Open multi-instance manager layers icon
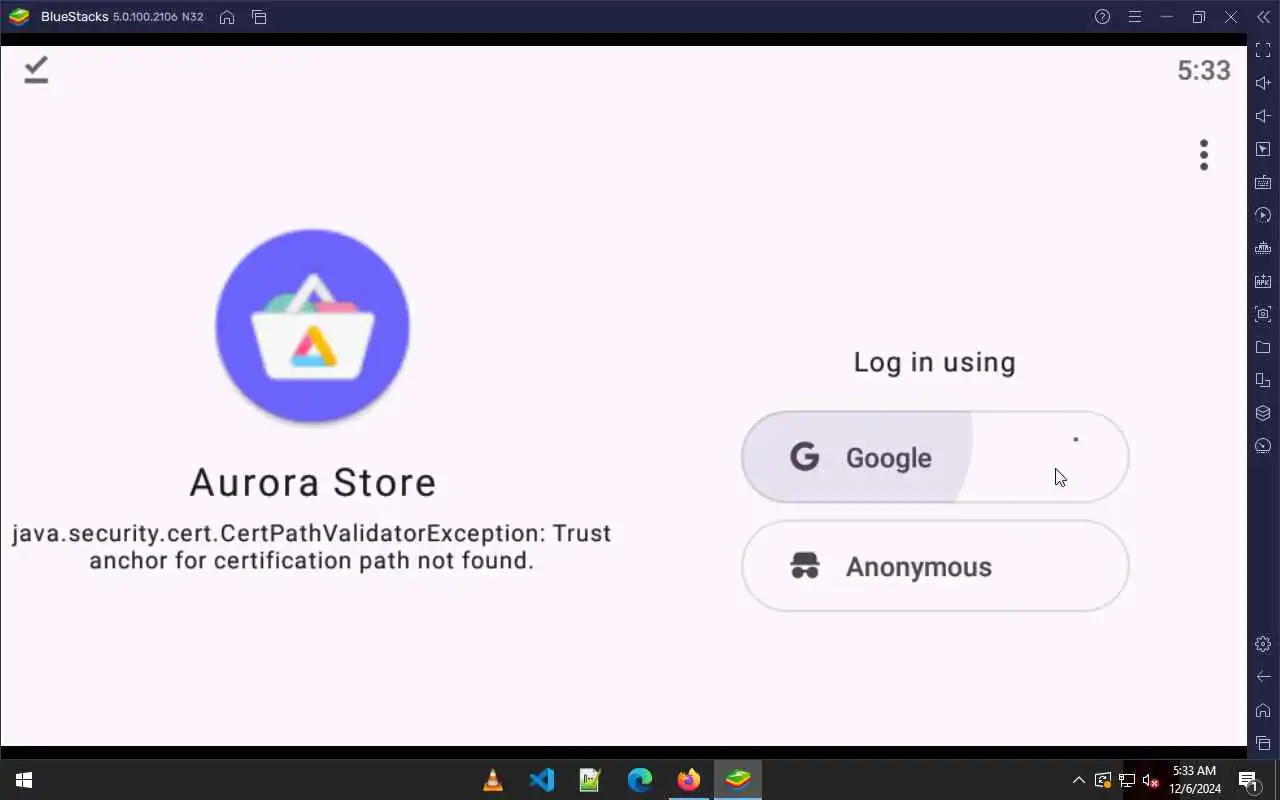This screenshot has width=1280, height=800. pyautogui.click(x=1263, y=413)
